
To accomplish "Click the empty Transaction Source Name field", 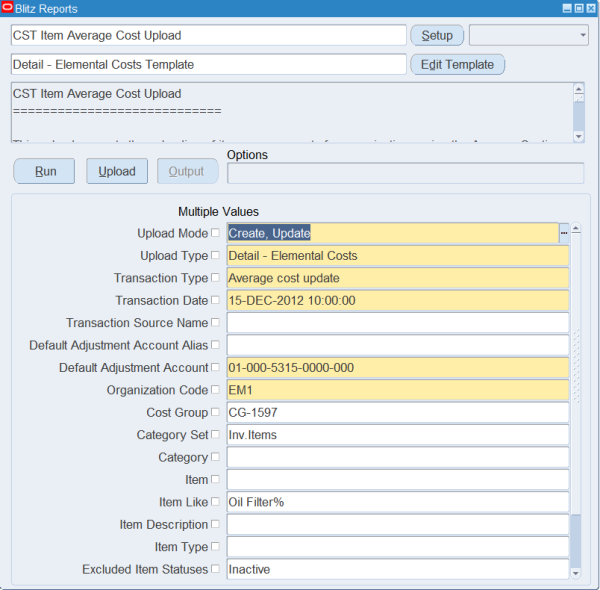I will (398, 323).
